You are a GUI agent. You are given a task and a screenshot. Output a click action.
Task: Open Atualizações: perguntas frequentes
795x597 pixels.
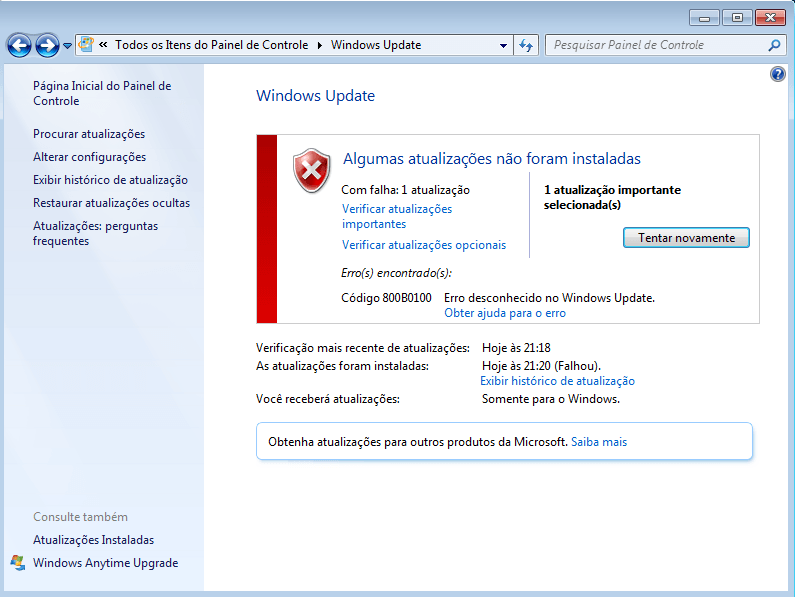(x=95, y=233)
